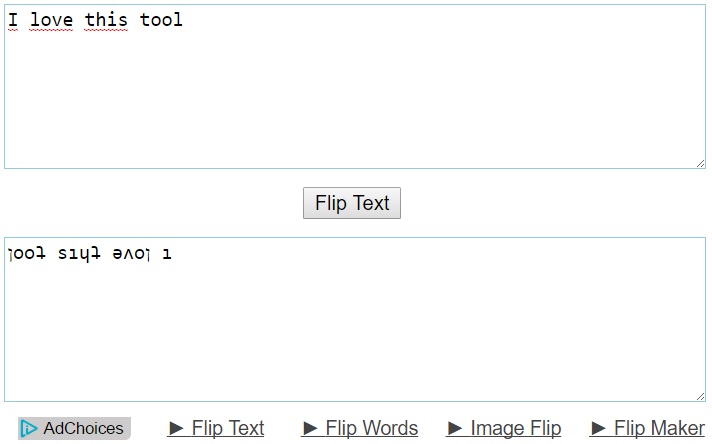Screen dimensions: 712x444
Task: Click the resize handle of the output text area
Action: pos(701,397)
